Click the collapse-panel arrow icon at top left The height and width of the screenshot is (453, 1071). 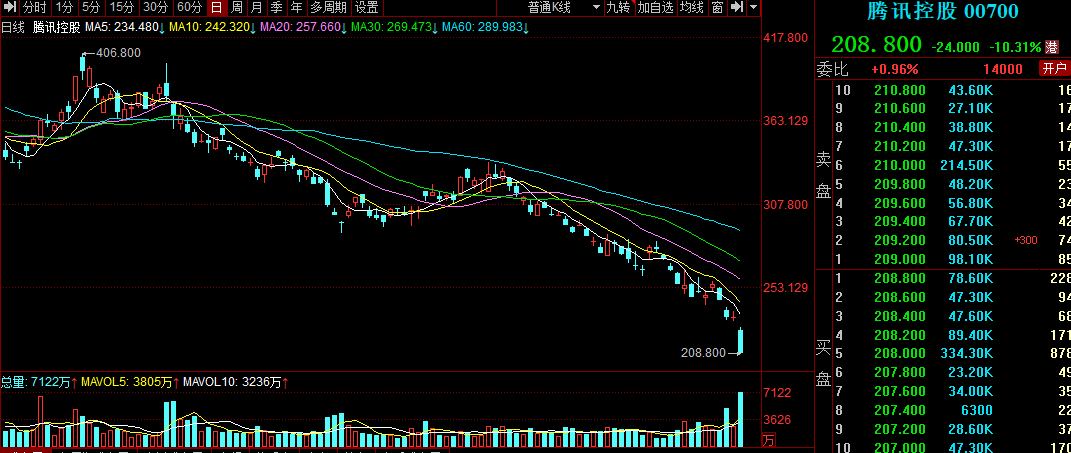pos(10,8)
